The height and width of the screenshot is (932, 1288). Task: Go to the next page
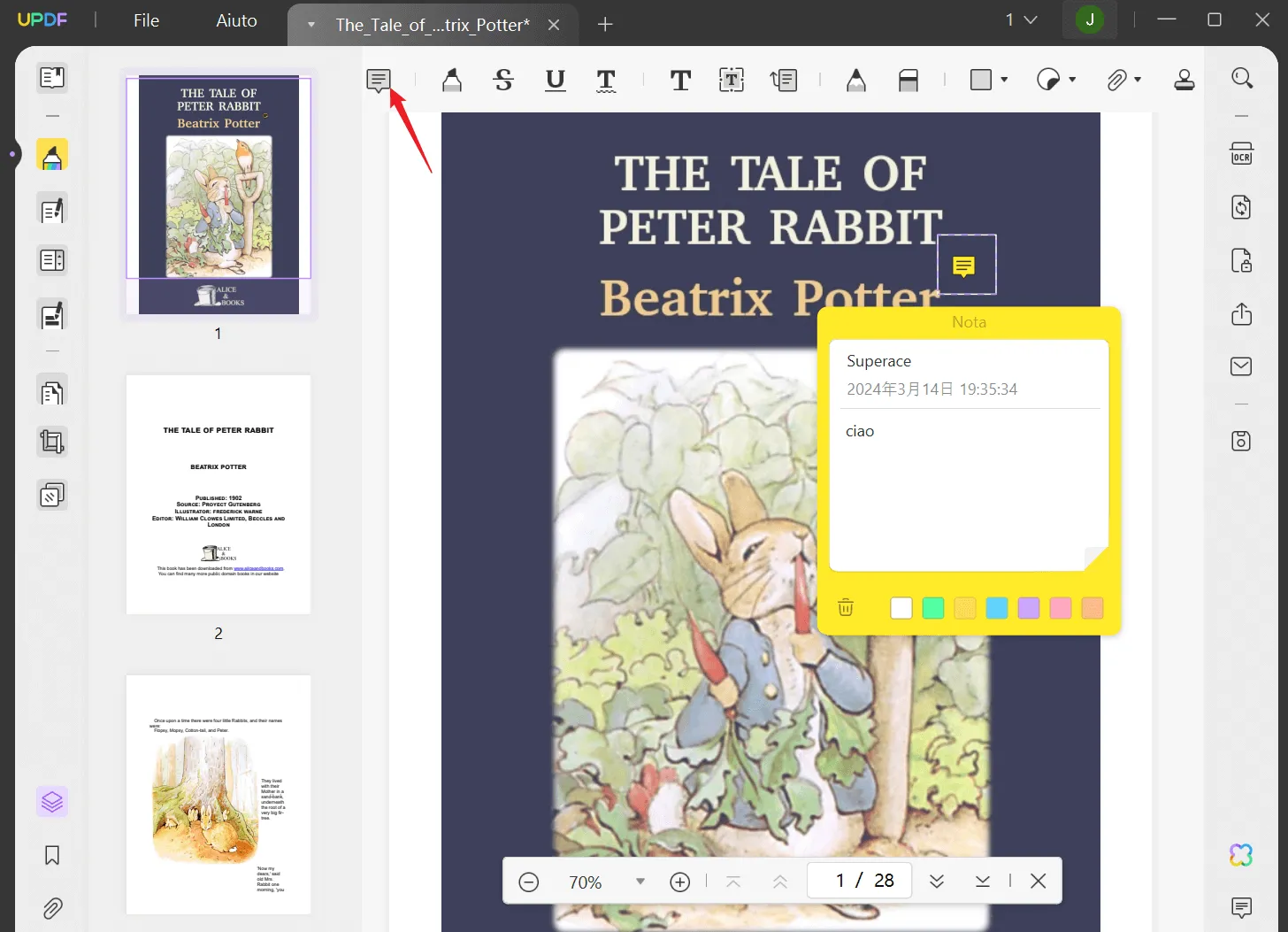tap(937, 881)
